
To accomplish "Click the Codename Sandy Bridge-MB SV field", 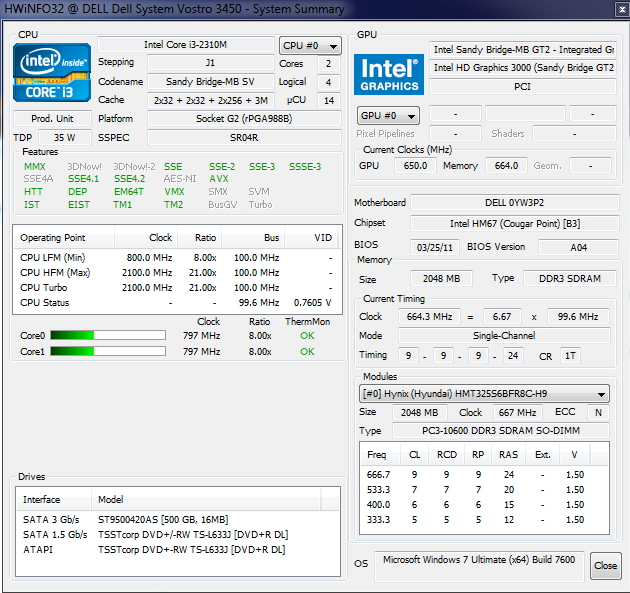I will (x=211, y=82).
